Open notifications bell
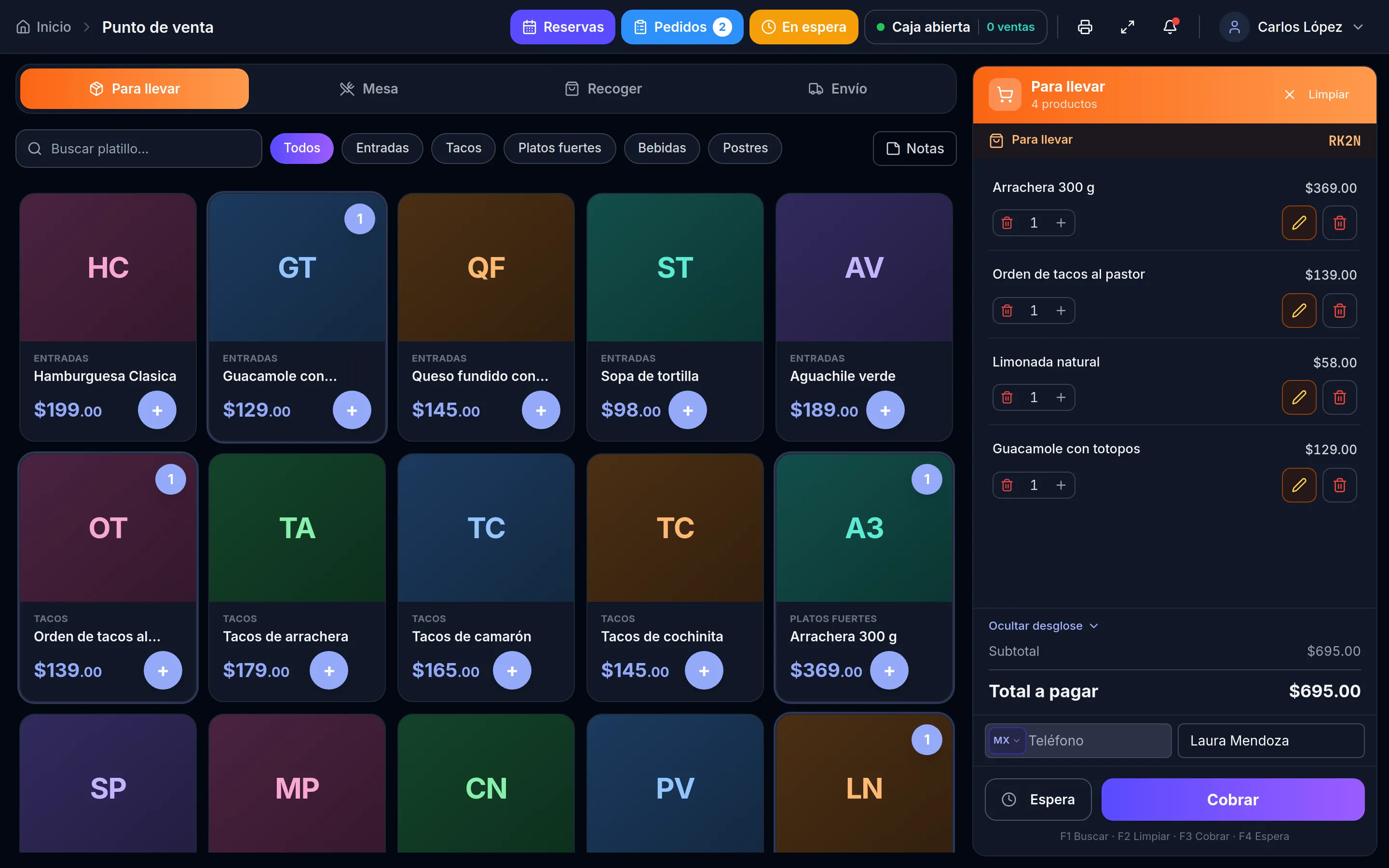Screen dimensions: 1389x868 1170,27
